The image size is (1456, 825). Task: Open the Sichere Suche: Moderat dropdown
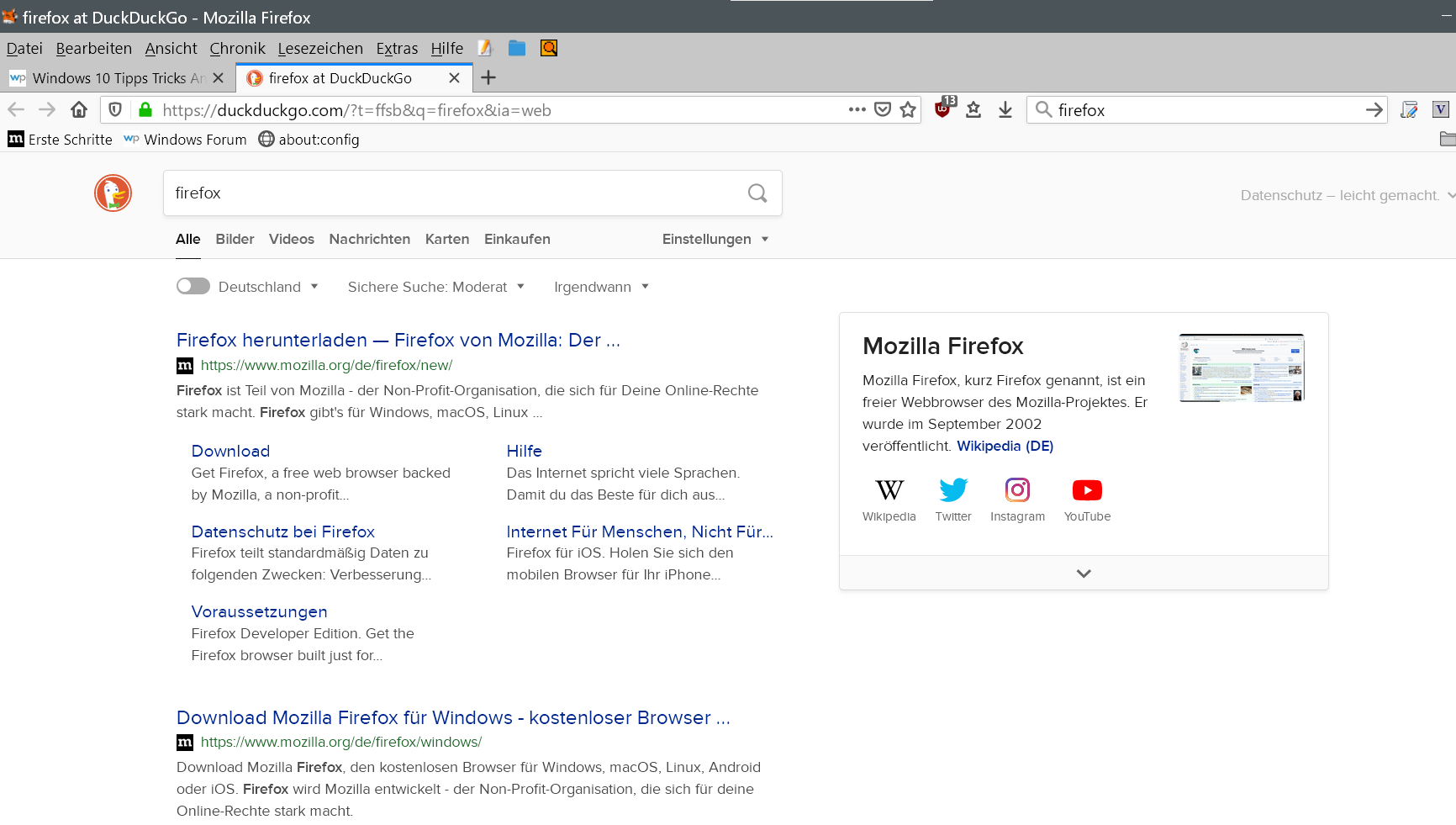point(435,287)
